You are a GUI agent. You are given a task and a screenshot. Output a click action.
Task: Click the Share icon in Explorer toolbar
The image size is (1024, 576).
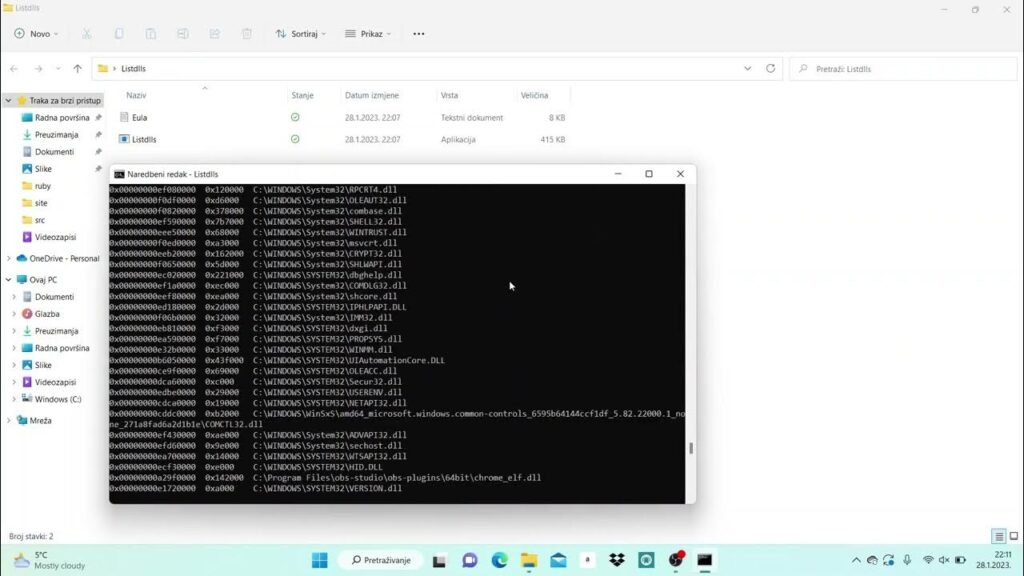214,33
